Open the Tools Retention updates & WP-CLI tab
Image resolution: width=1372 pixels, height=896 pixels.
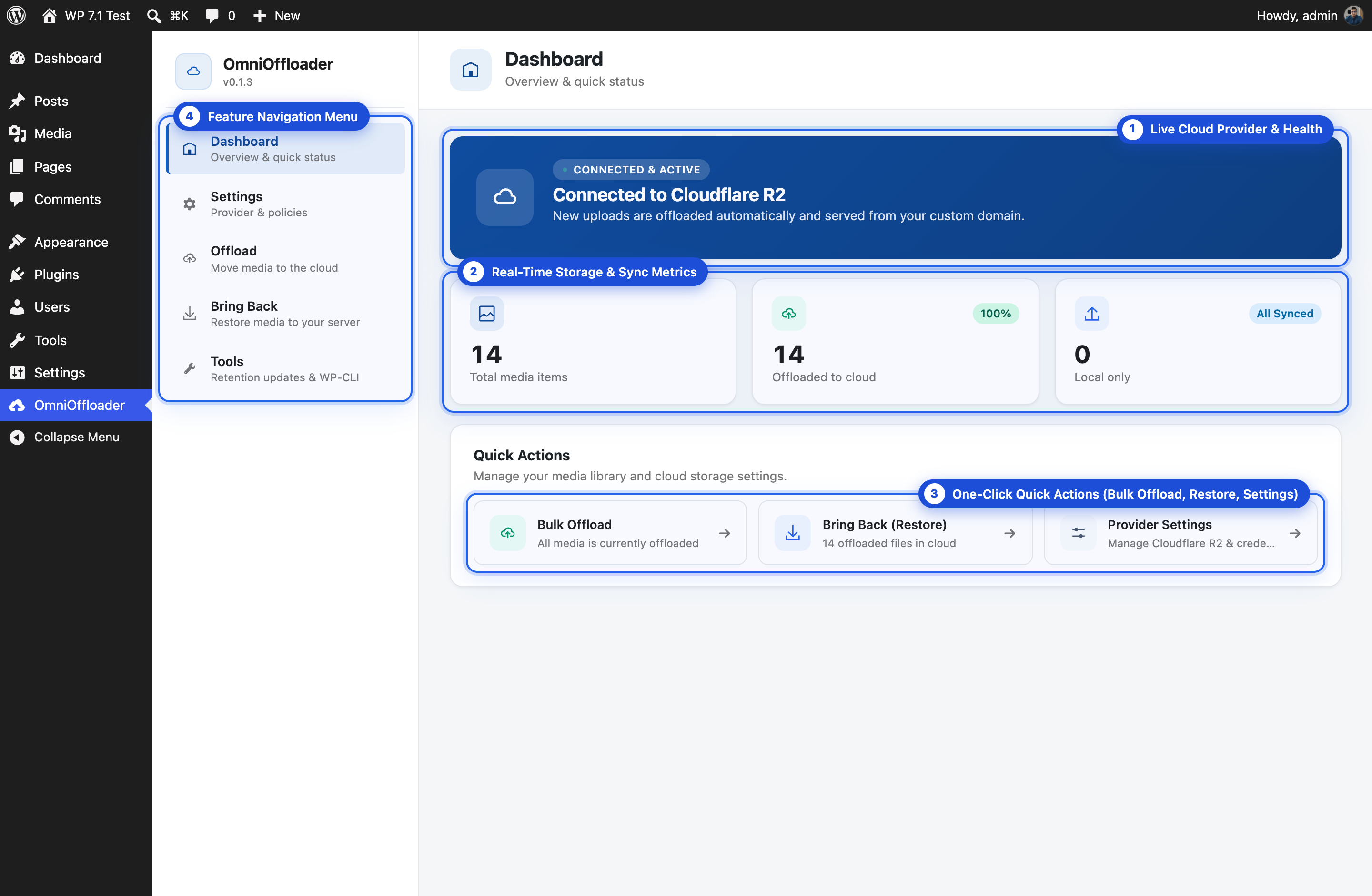tap(286, 369)
